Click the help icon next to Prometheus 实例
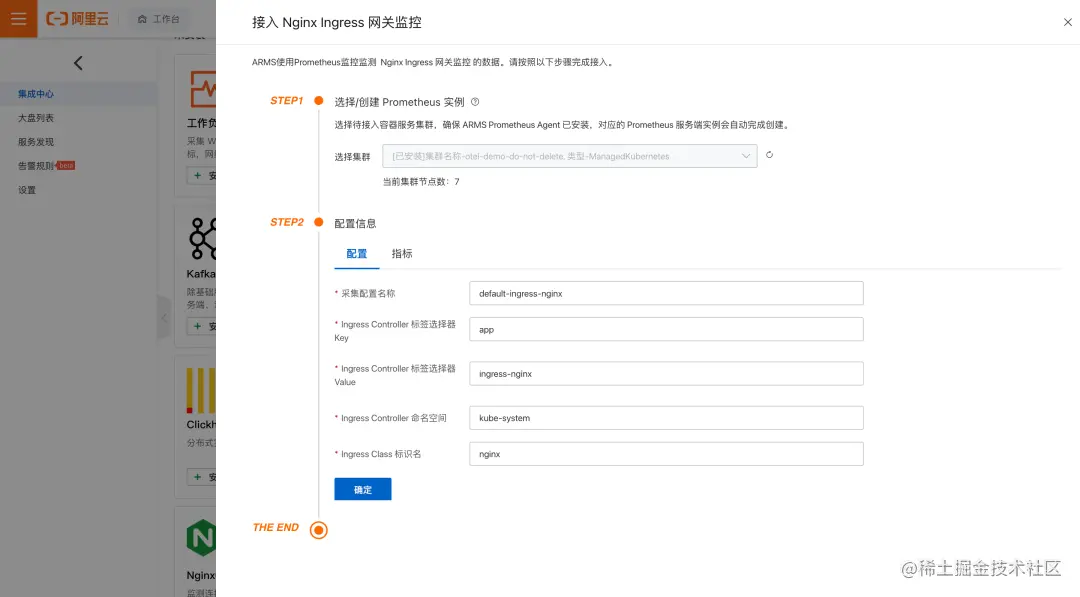Viewport: 1080px width, 597px height. (x=475, y=102)
